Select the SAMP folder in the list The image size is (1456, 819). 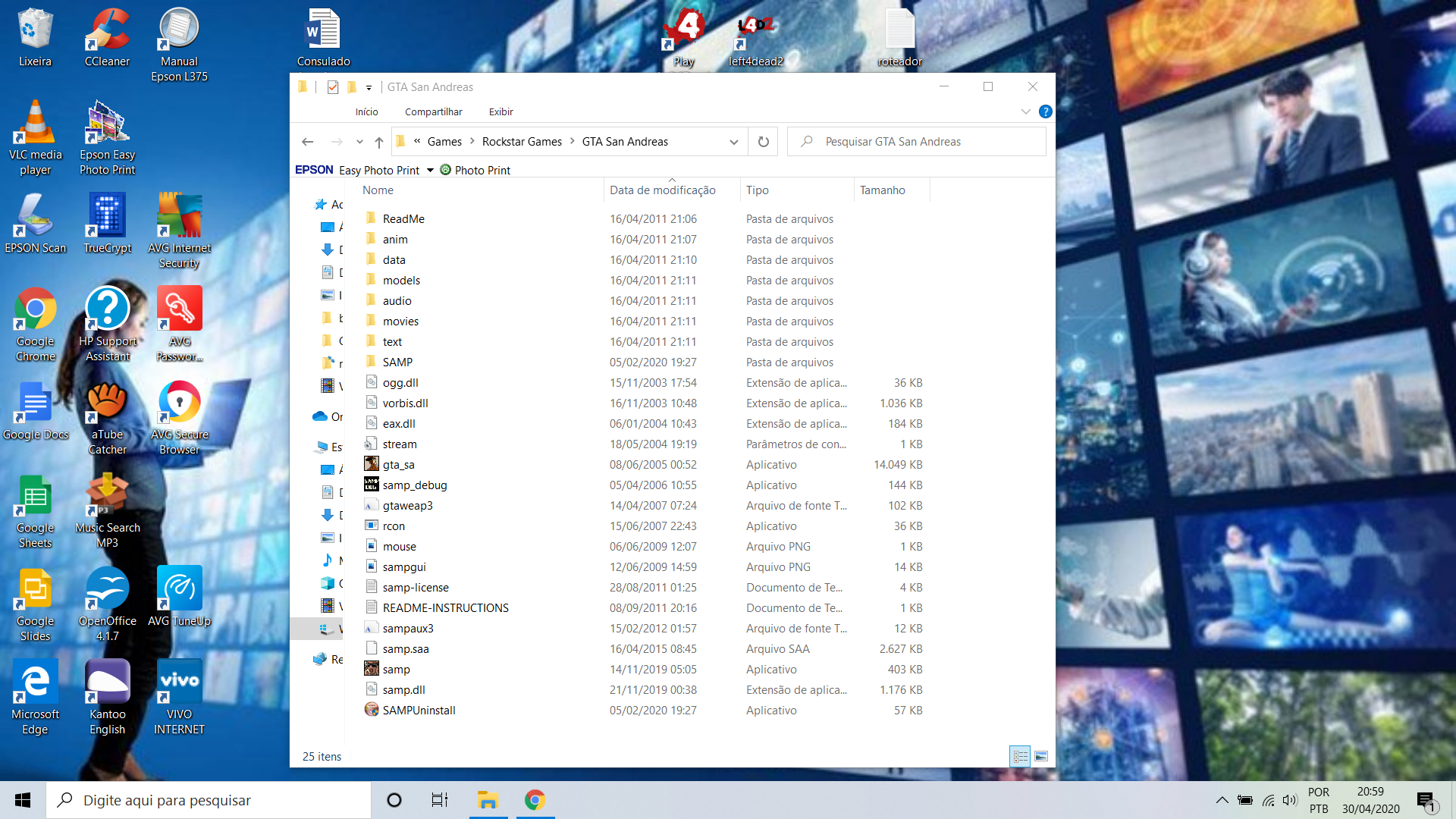pos(645,362)
